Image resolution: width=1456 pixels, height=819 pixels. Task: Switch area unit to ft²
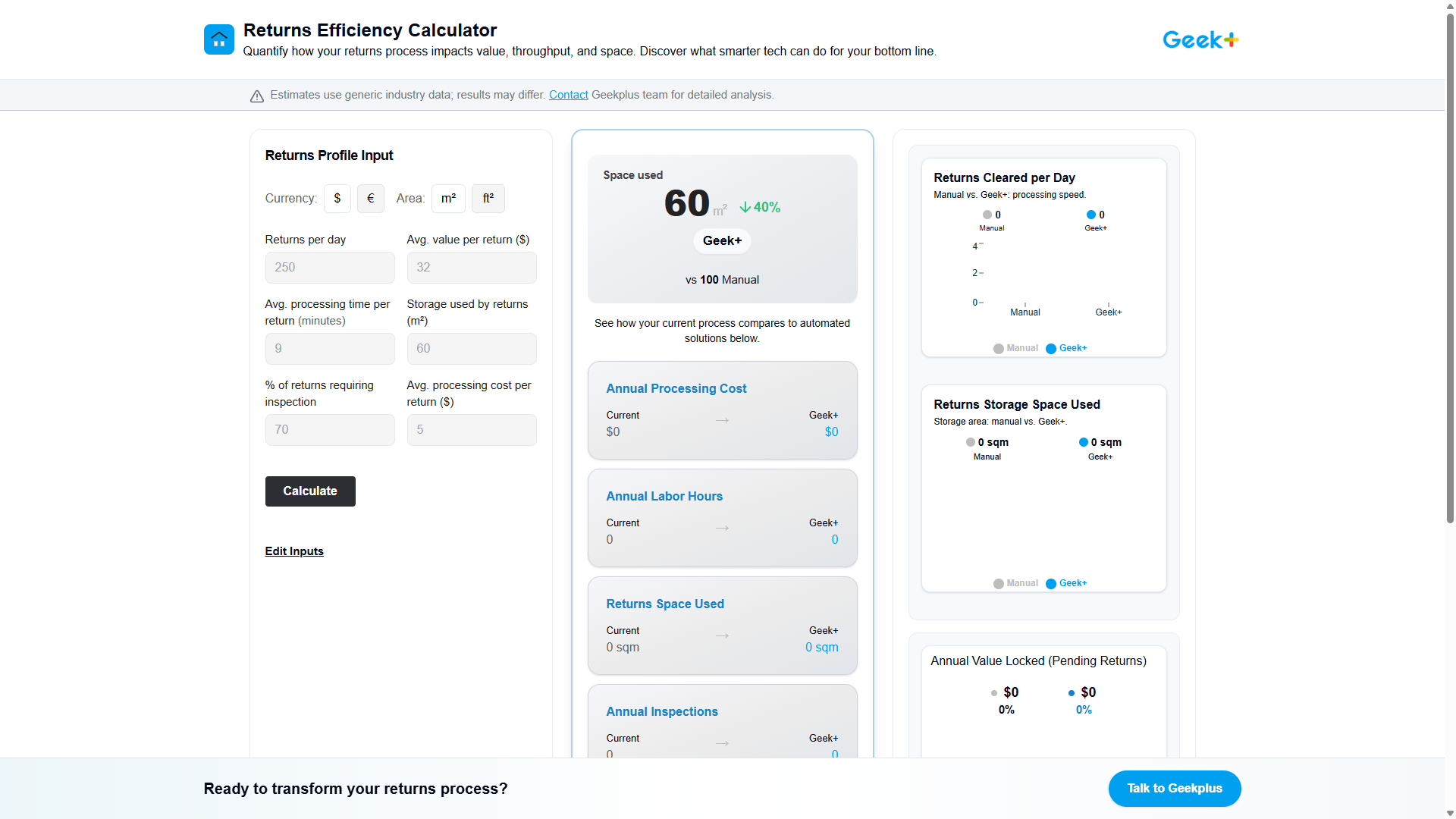pos(488,198)
